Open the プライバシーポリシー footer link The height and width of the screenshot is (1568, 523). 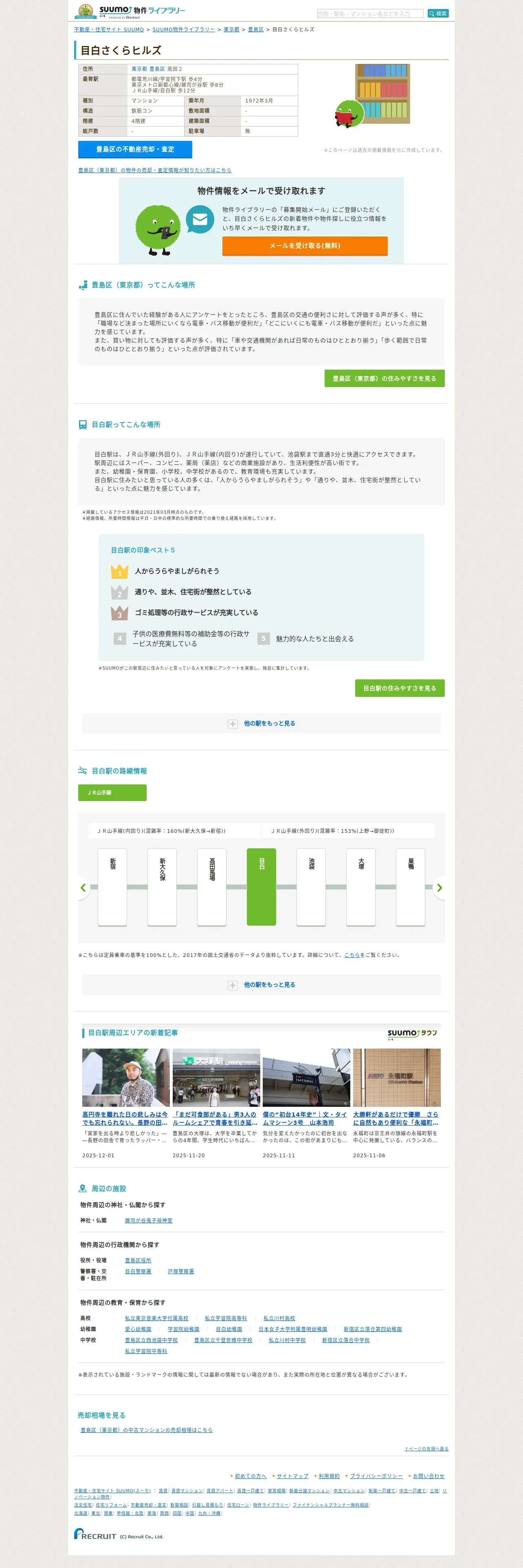[376, 1476]
